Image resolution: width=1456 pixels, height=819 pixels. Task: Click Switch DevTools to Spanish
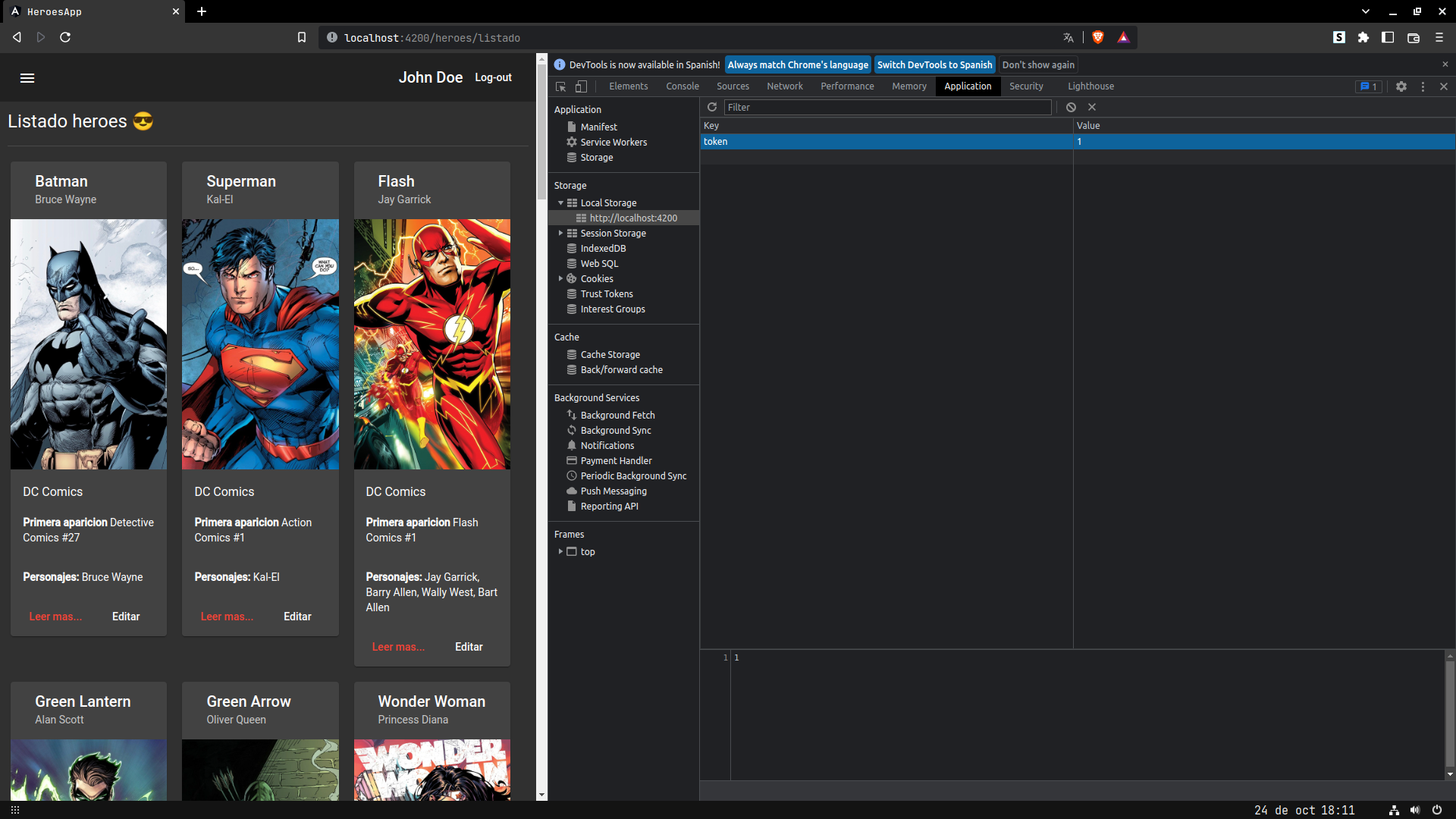click(934, 65)
